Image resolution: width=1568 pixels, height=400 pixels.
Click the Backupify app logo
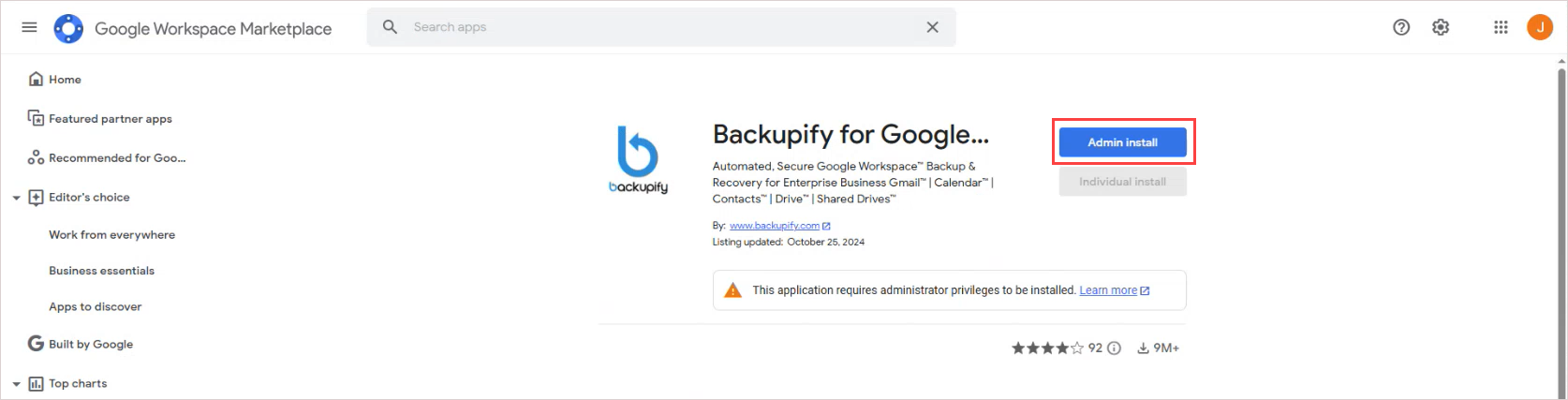(639, 159)
